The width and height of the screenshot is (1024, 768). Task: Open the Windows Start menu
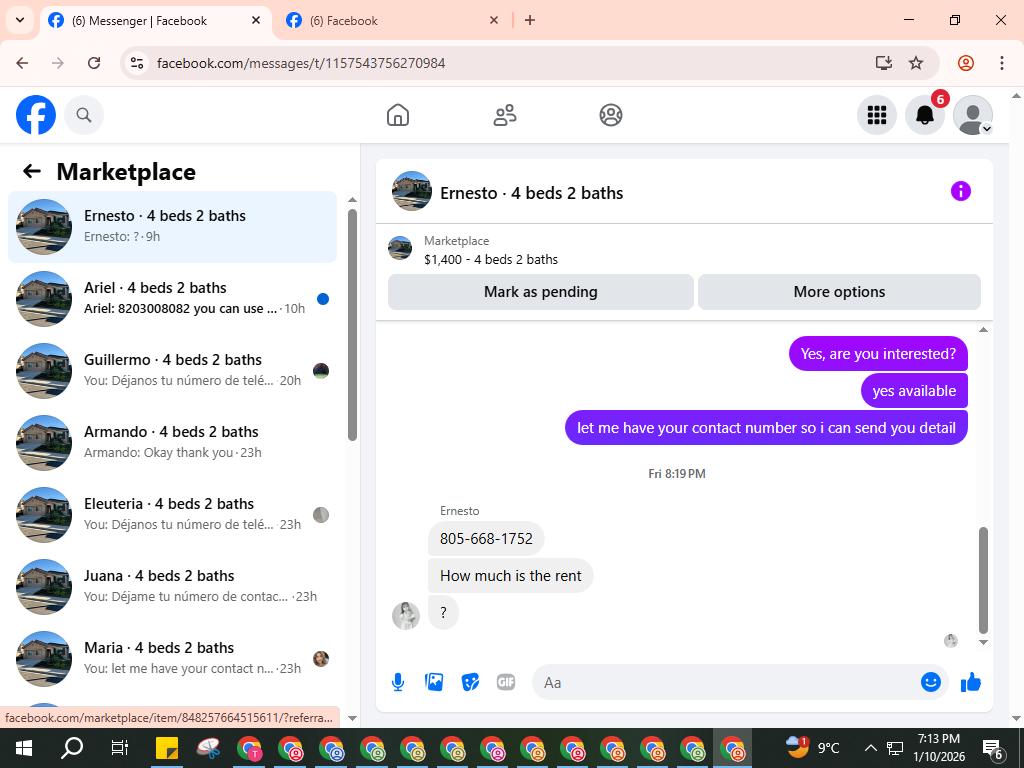(24, 748)
